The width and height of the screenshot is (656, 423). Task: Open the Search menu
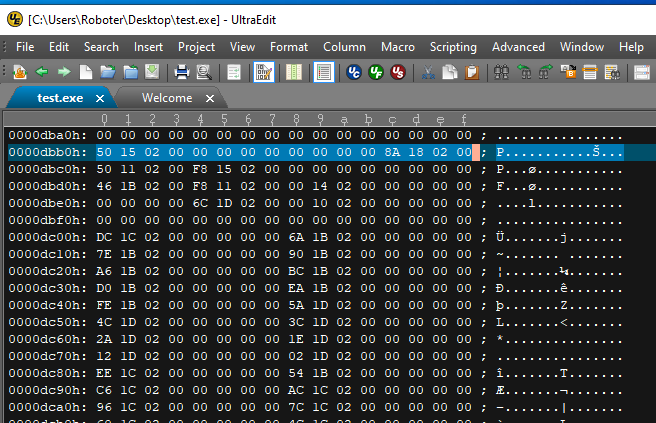101,47
